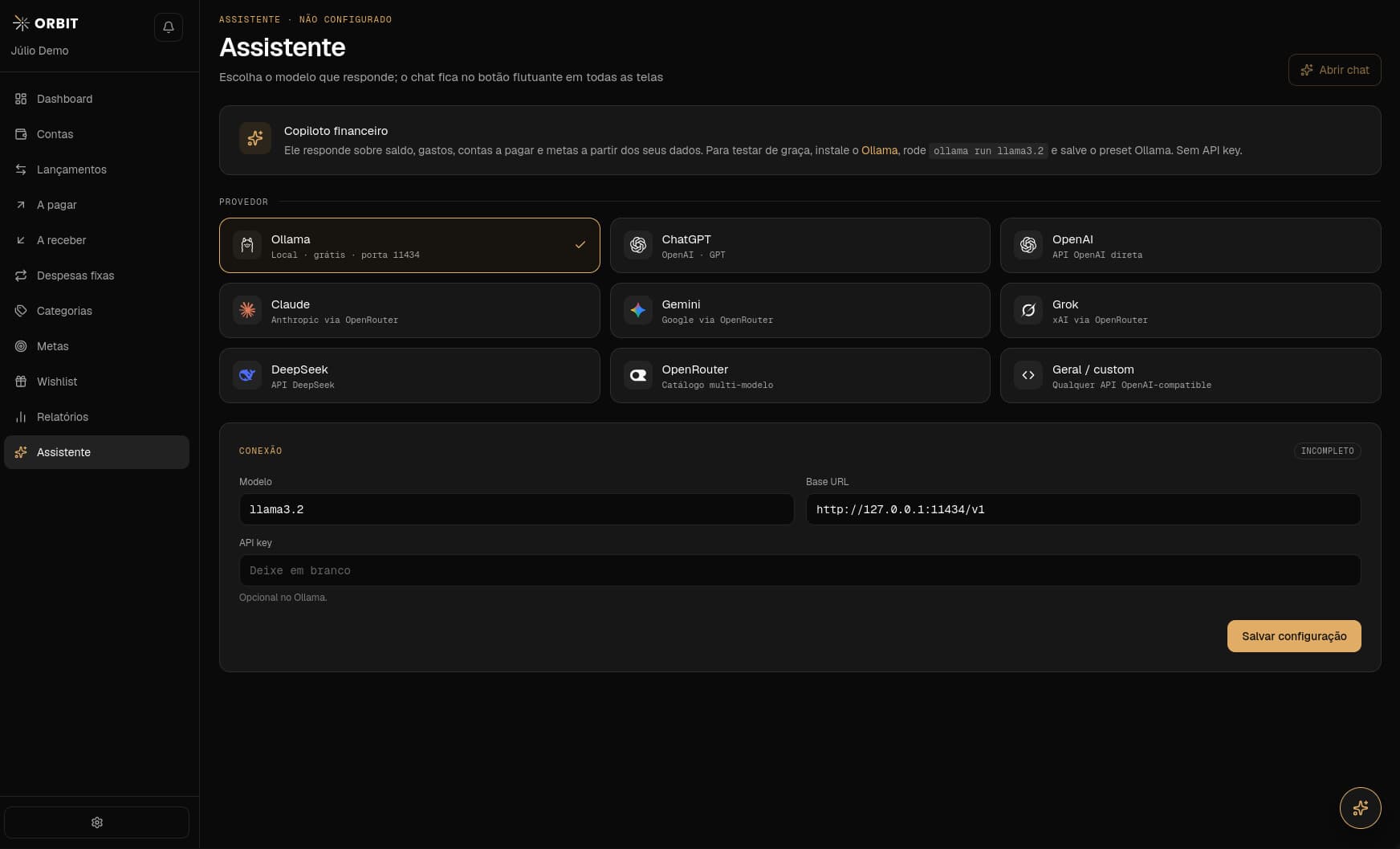Screen dimensions: 1400x849
Task: Choose Gemini via OpenRouter provider
Action: [800, 310]
